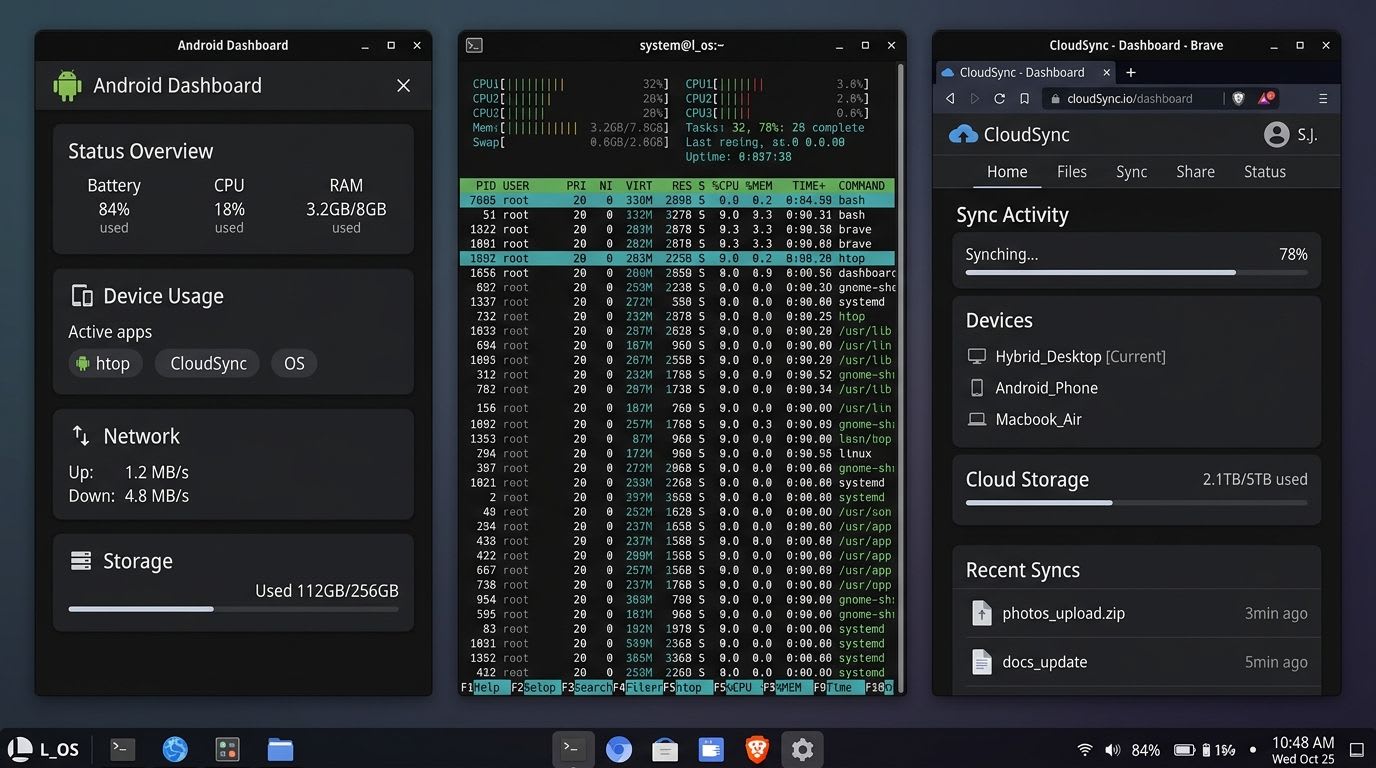Click the terminal icon in the htop title bar
Screen dimensions: 1376x768
(475, 45)
